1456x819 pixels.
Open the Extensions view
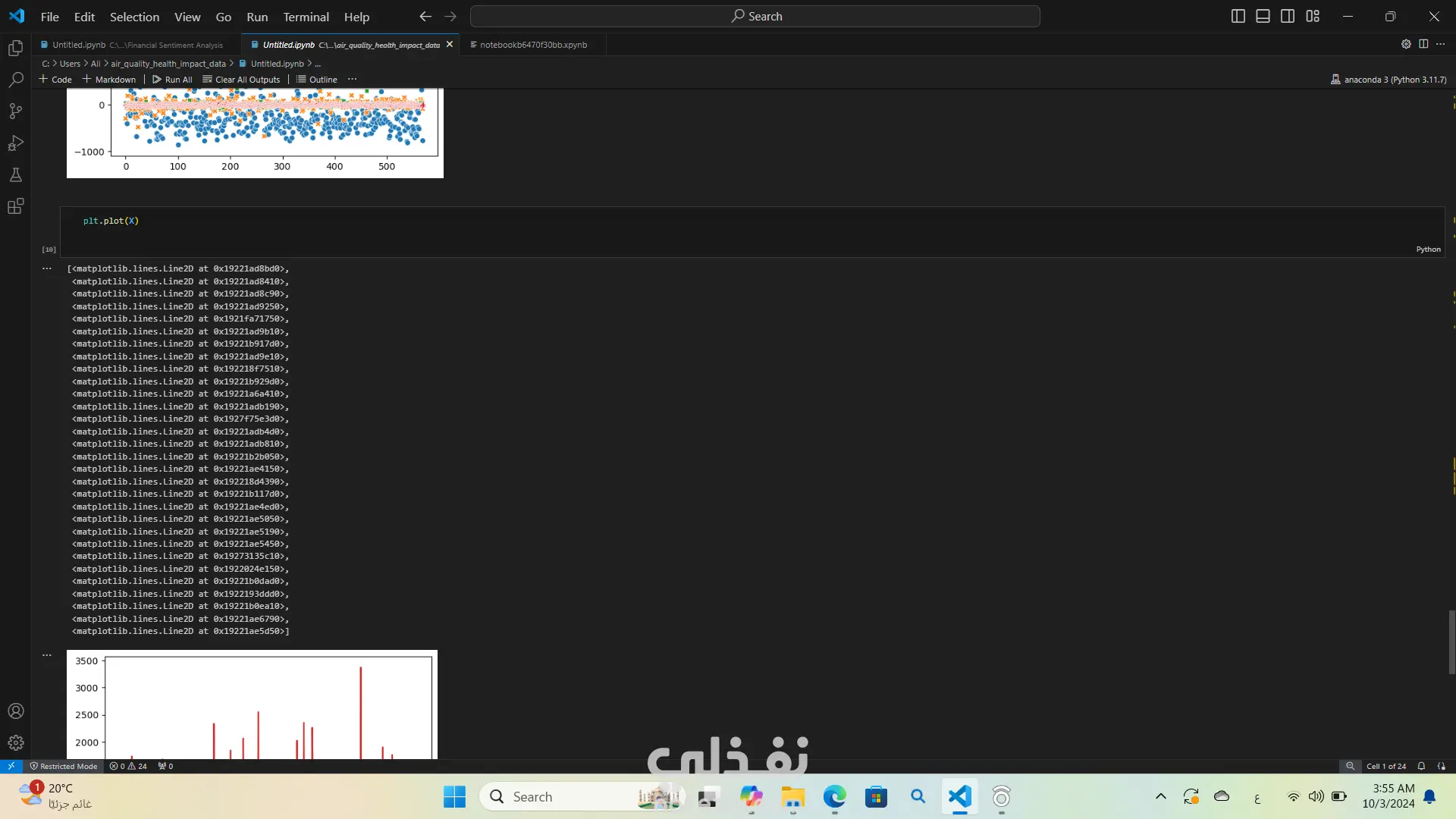point(15,206)
